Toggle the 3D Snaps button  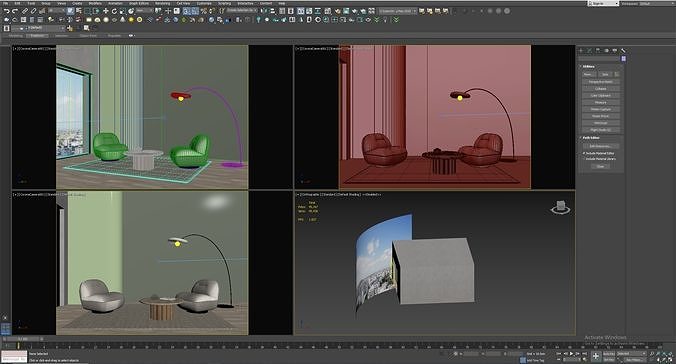pos(186,11)
